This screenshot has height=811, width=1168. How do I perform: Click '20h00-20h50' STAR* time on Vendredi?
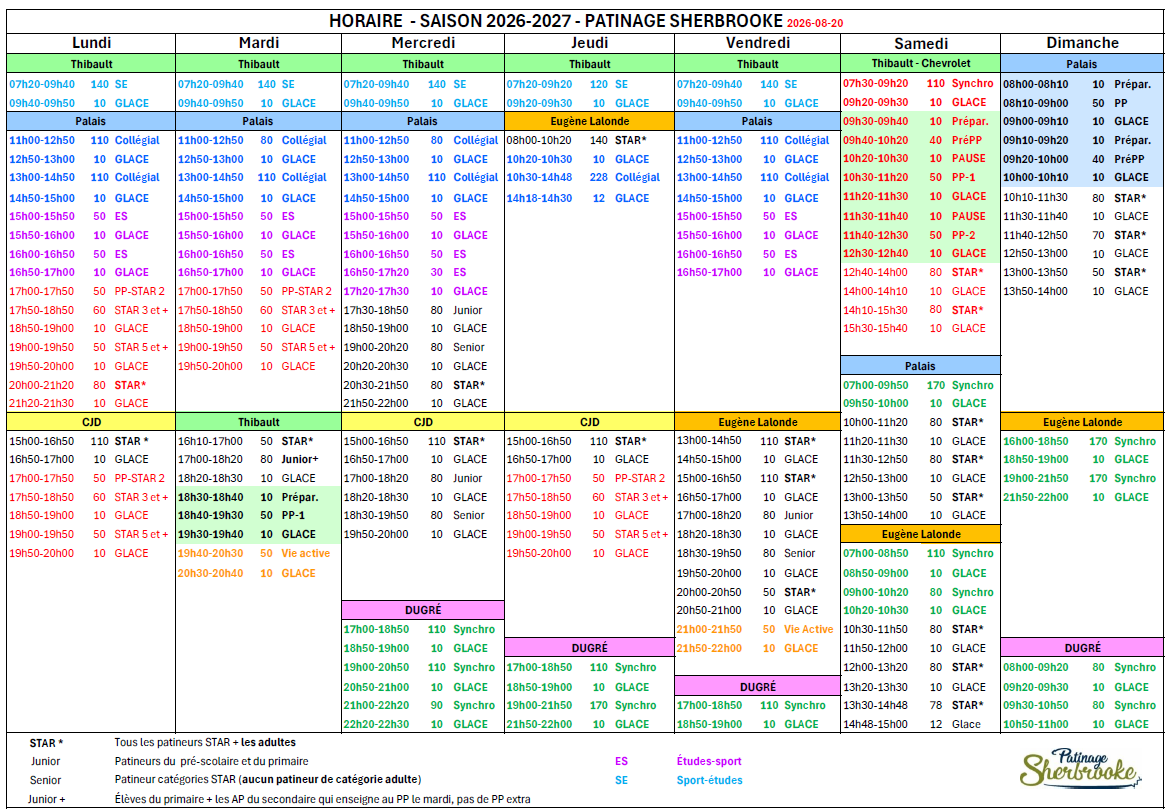(x=710, y=592)
